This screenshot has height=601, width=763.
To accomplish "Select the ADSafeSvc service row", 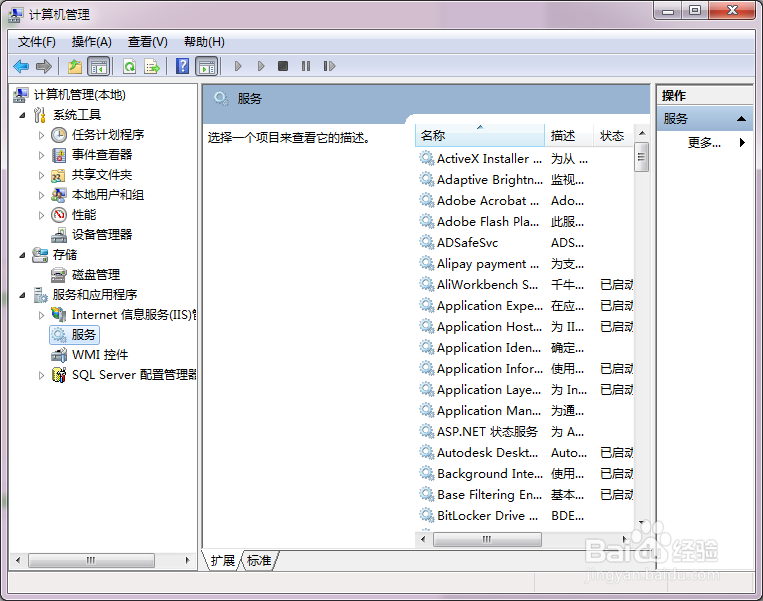I will [525, 242].
